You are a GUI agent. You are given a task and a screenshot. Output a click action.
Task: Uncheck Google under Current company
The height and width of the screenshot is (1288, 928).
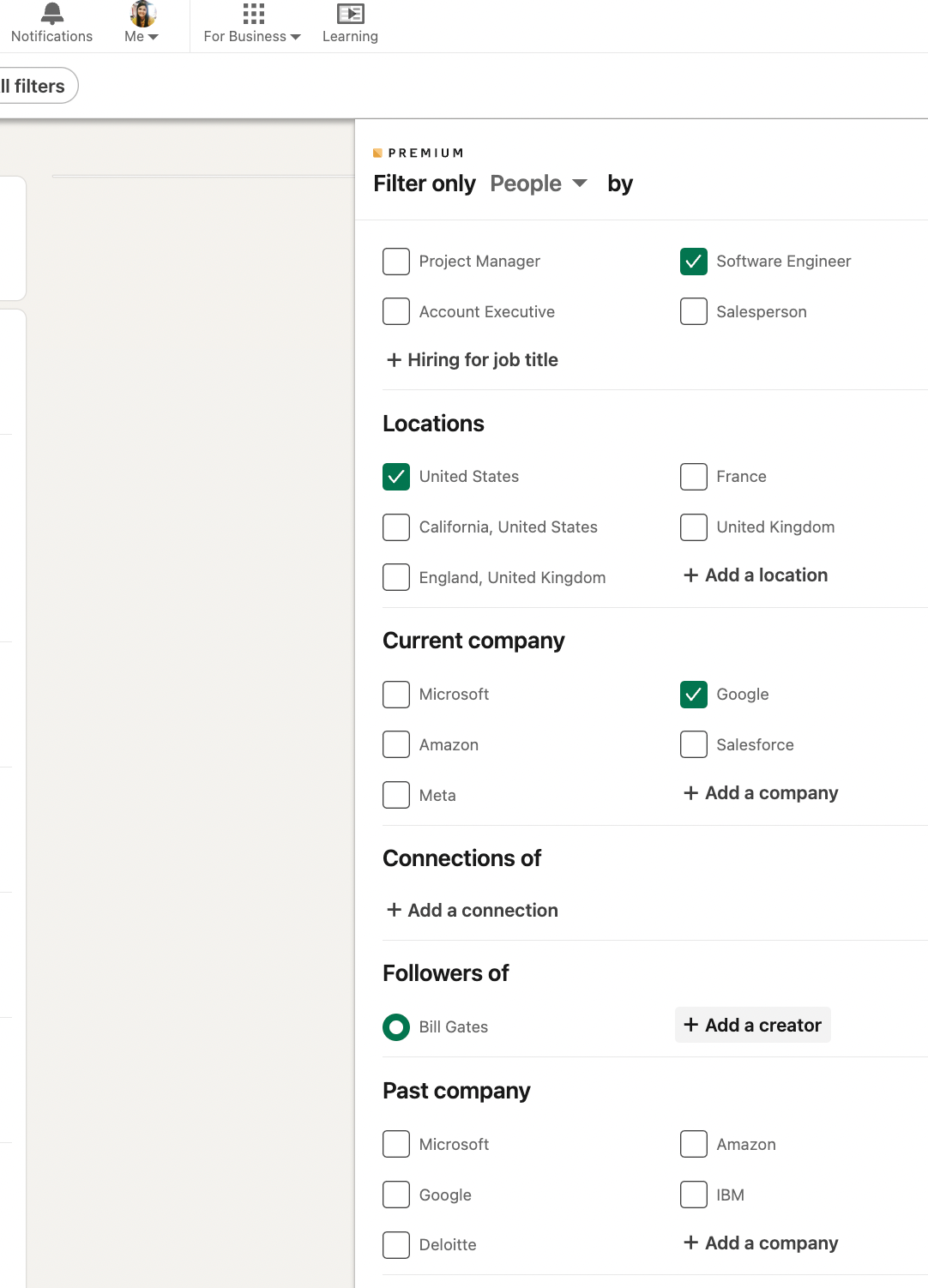(x=694, y=695)
